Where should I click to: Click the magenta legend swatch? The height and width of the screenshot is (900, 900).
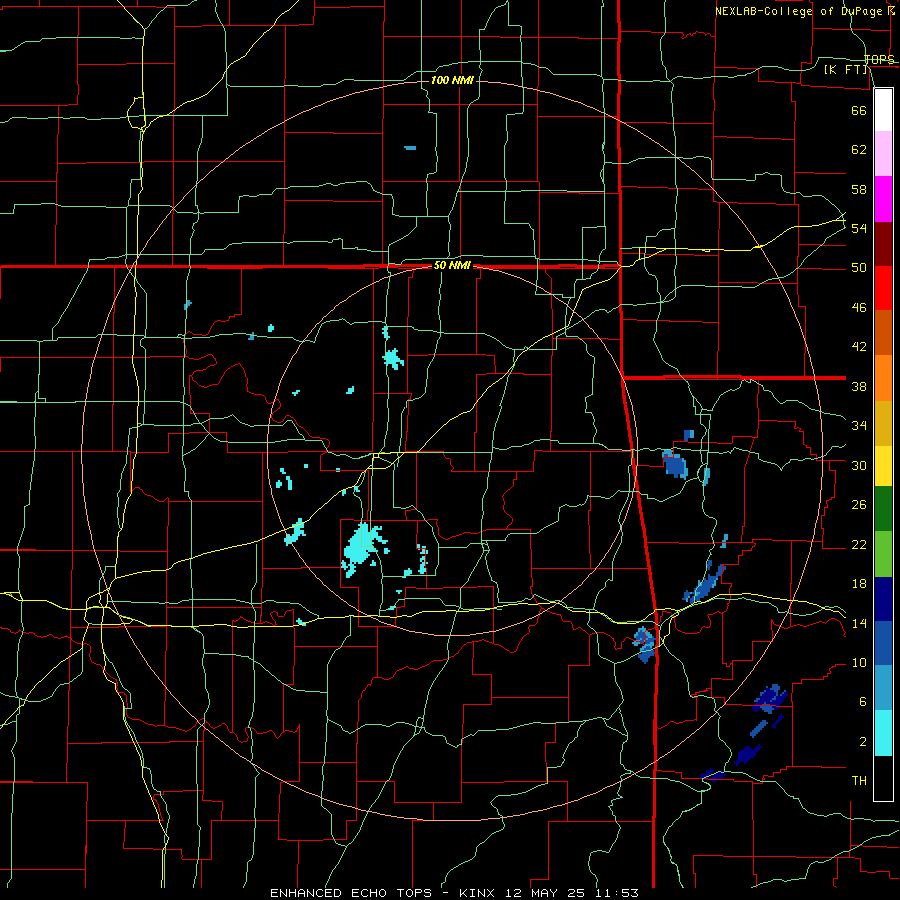pyautogui.click(x=883, y=199)
